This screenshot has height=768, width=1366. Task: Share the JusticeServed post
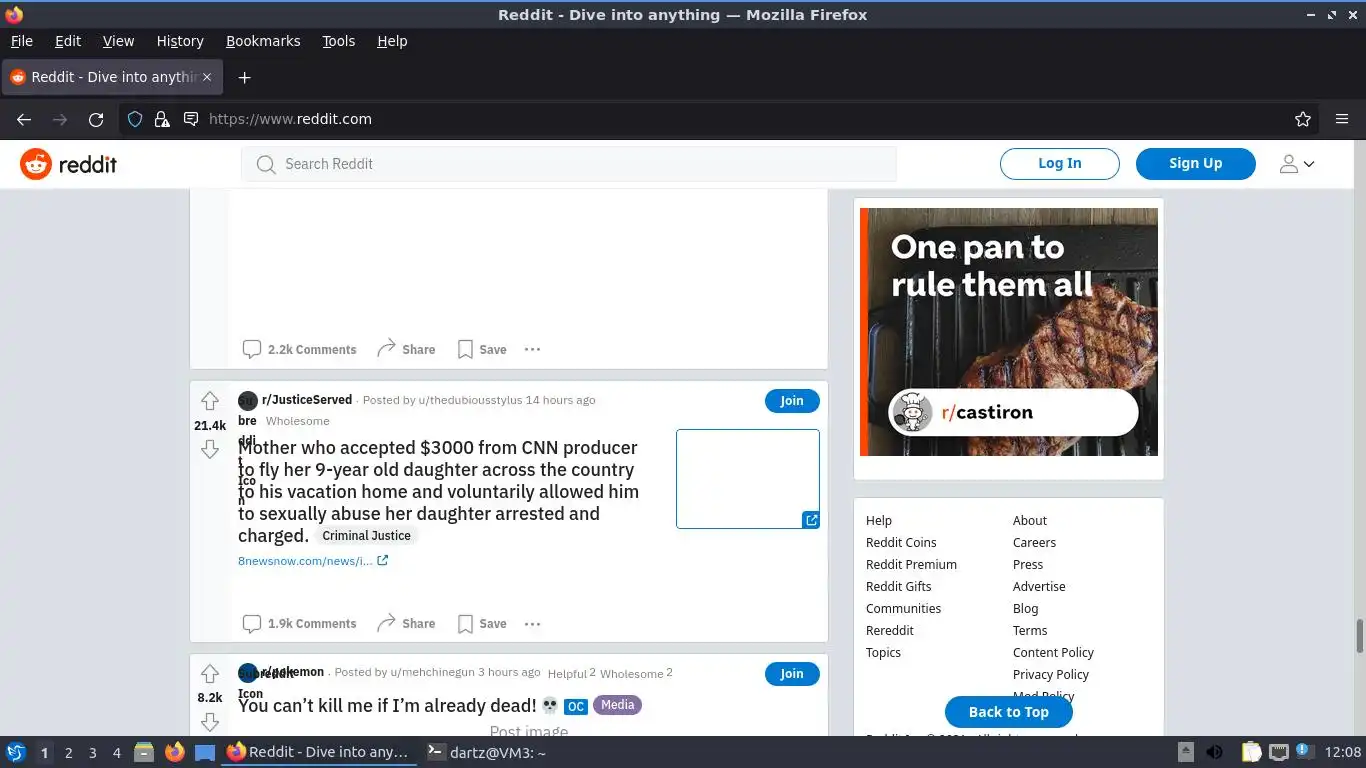406,623
